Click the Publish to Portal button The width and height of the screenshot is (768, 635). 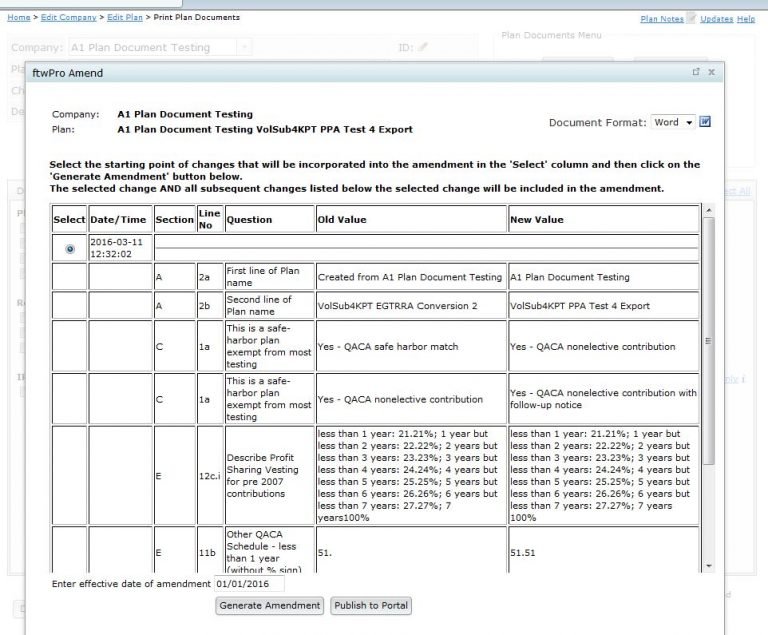pos(370,605)
